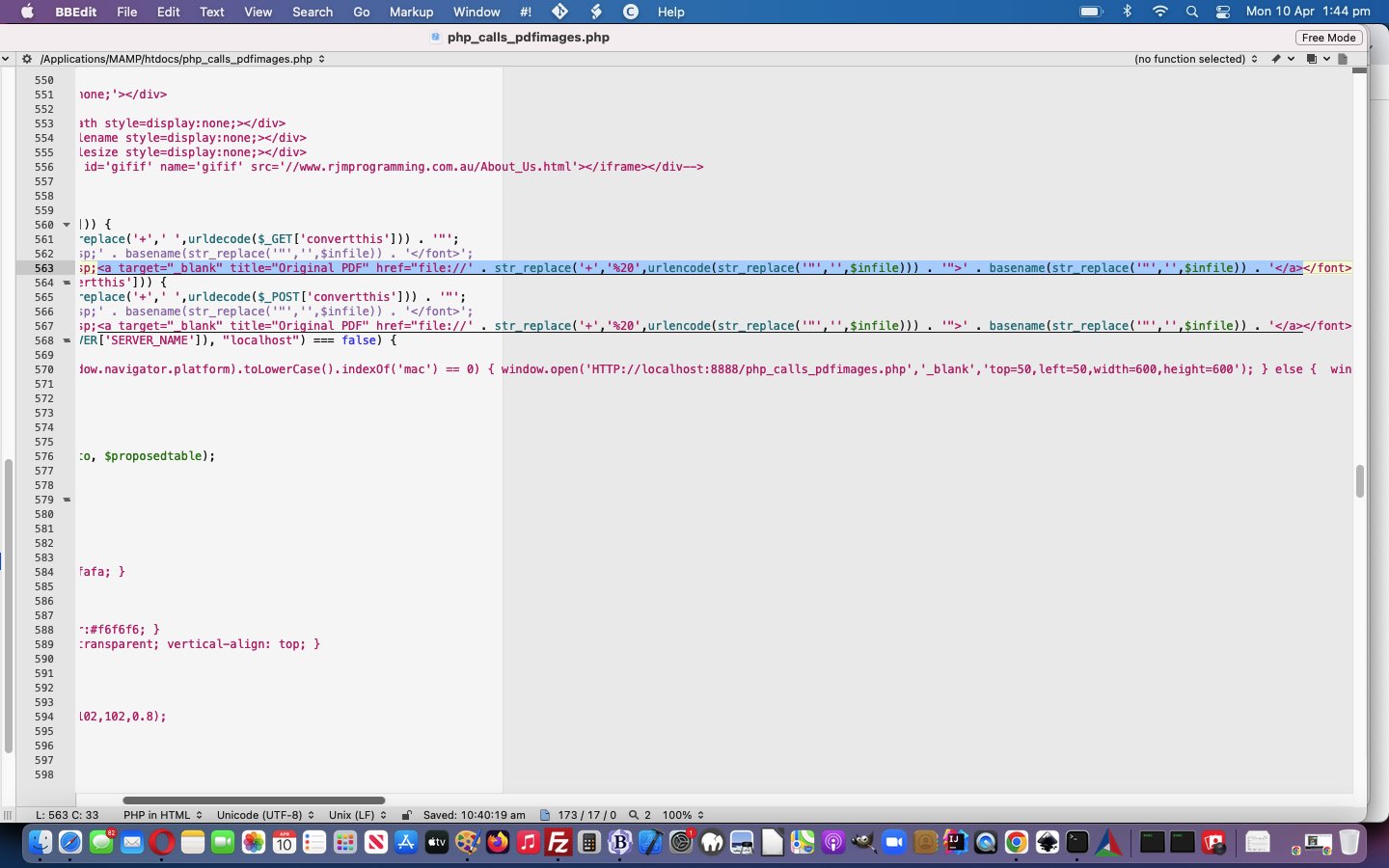Click the horizontal scrollbar thumb
This screenshot has height=868, width=1389.
coord(254,800)
